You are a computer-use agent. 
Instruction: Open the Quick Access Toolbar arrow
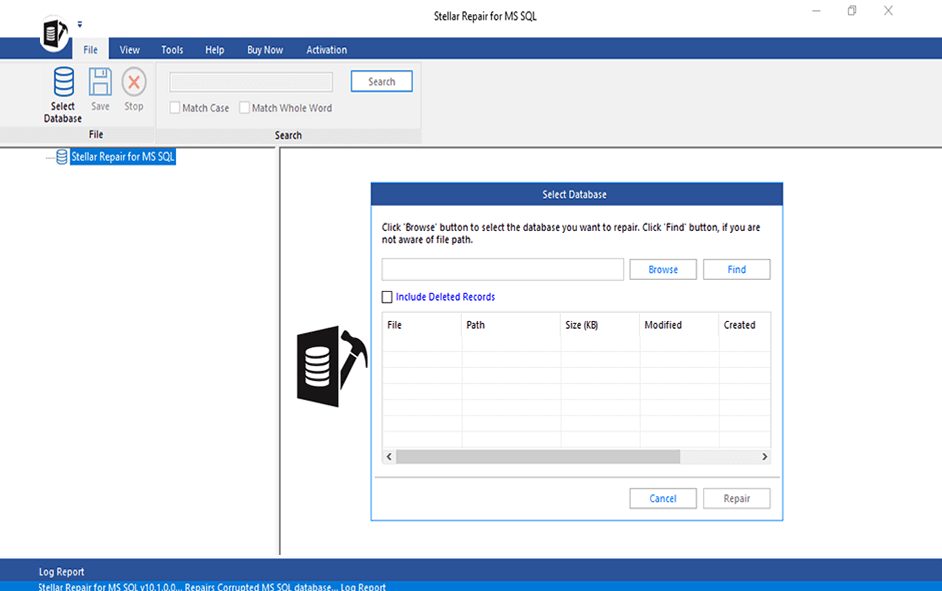[79, 22]
